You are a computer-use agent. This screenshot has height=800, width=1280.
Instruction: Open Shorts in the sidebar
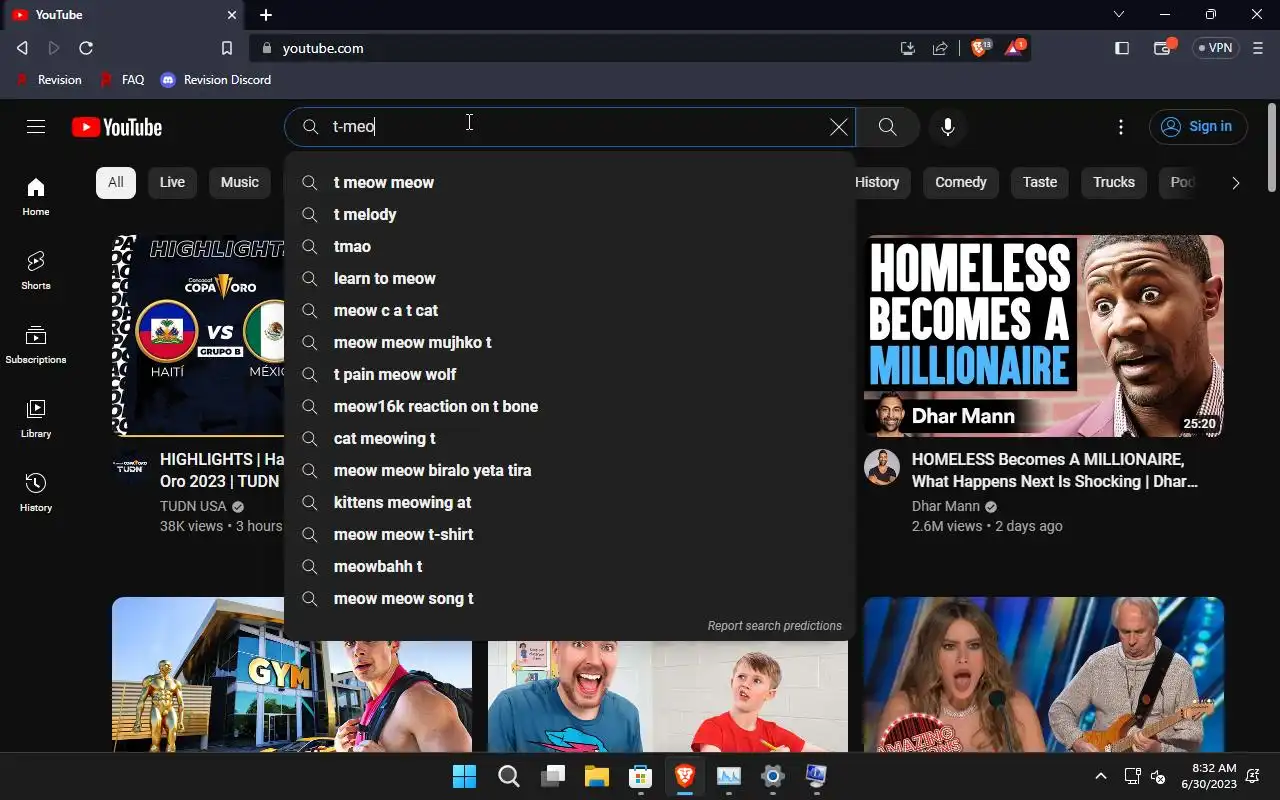point(36,270)
